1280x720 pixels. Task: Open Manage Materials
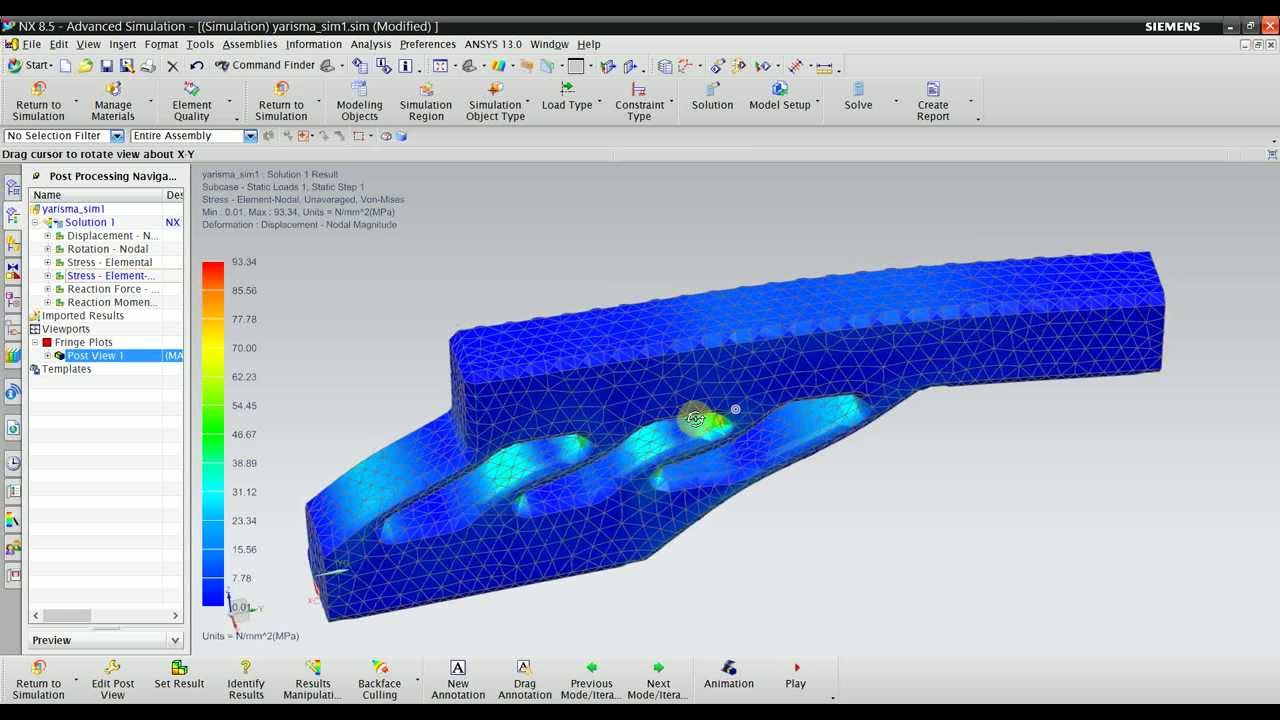click(x=113, y=102)
